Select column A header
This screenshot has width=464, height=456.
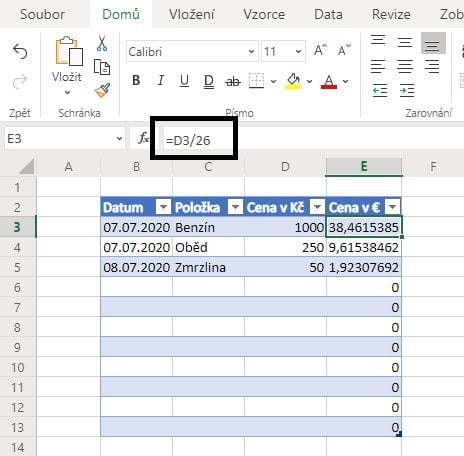68,166
